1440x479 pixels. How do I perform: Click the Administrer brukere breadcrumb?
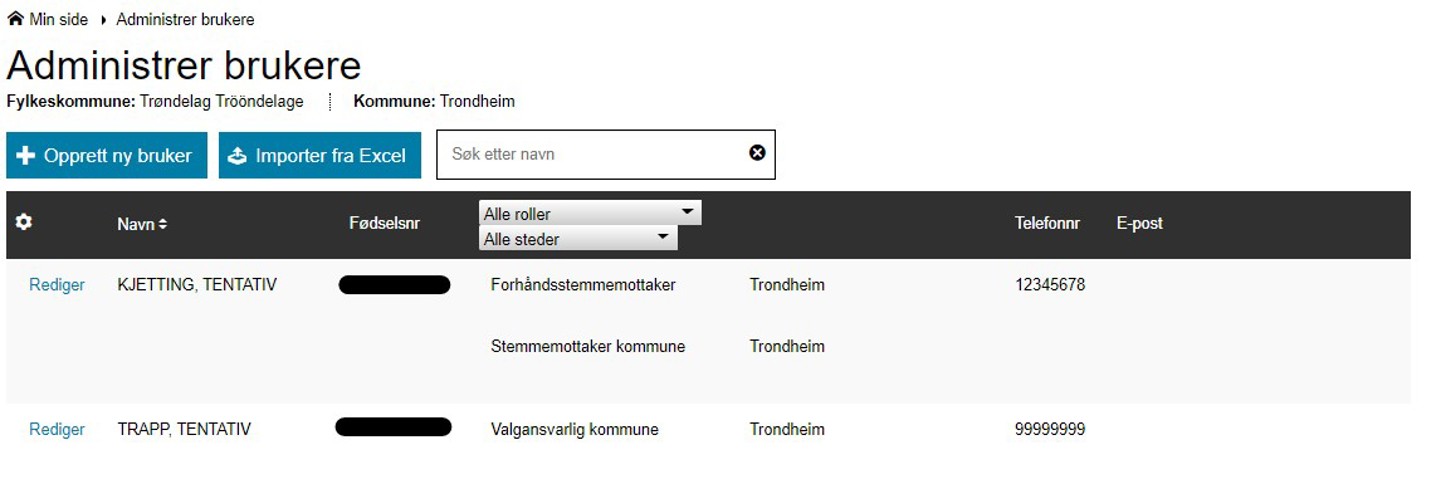click(x=185, y=19)
